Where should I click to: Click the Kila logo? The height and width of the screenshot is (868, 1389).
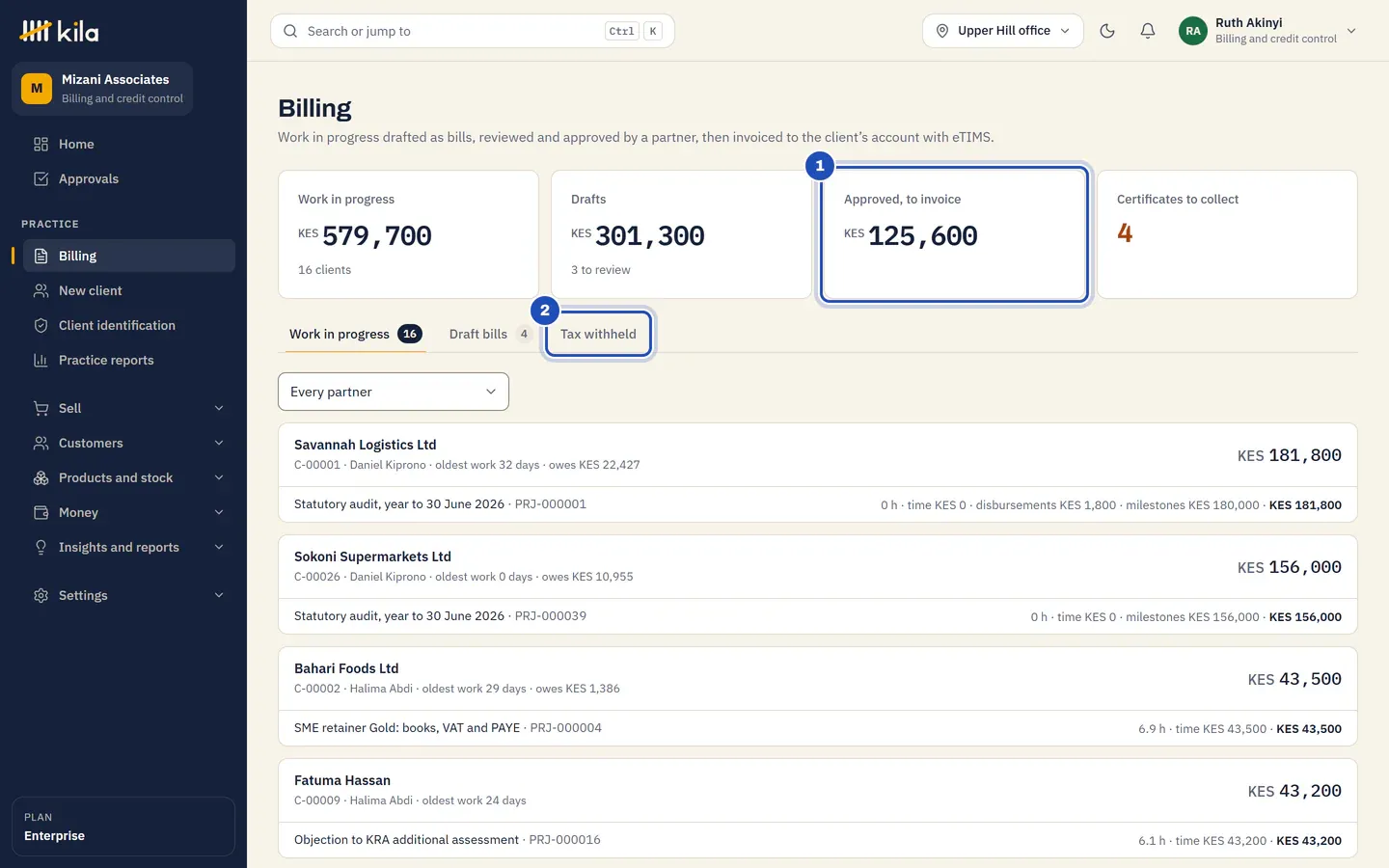(59, 31)
